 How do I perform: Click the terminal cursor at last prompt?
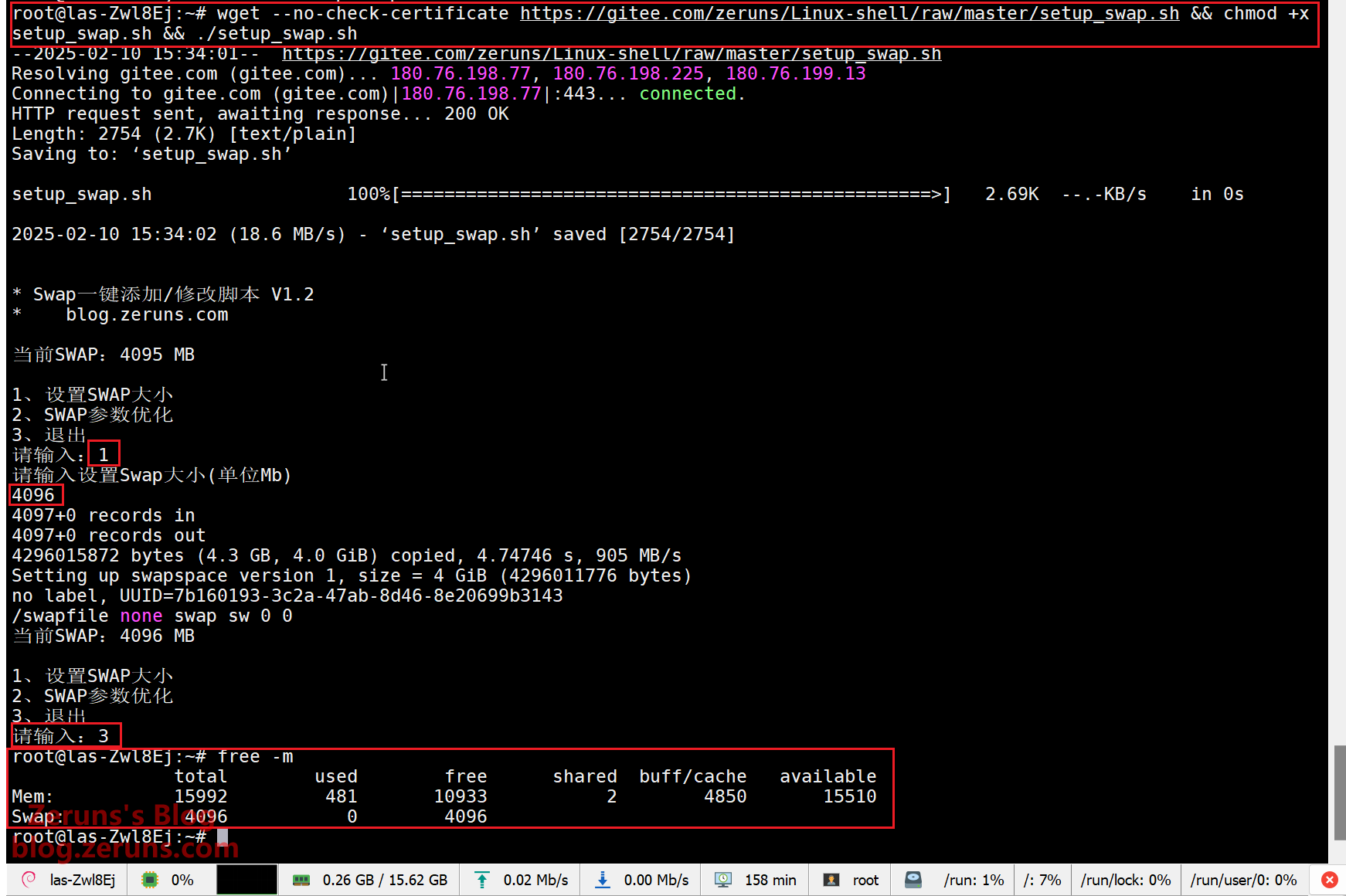pyautogui.click(x=223, y=837)
